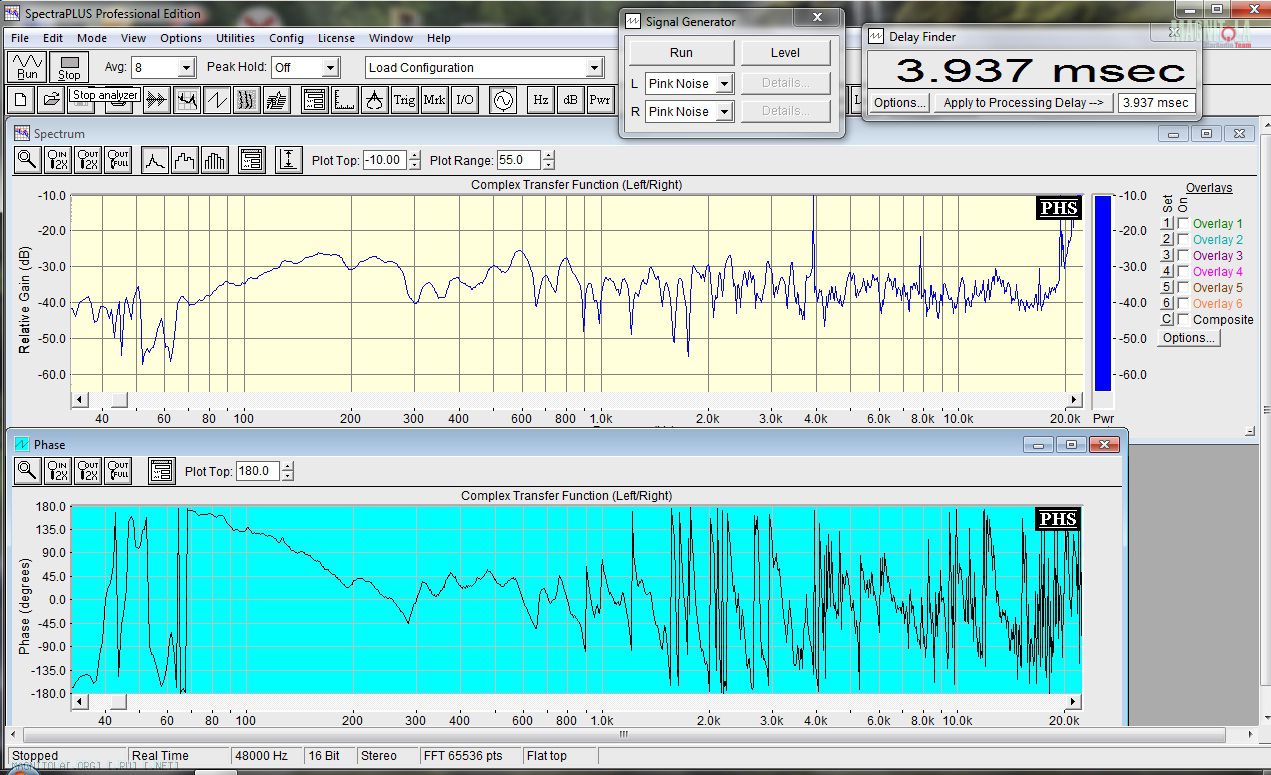This screenshot has height=775, width=1271.
Task: Click the Stop analyzer button
Action: (x=69, y=67)
